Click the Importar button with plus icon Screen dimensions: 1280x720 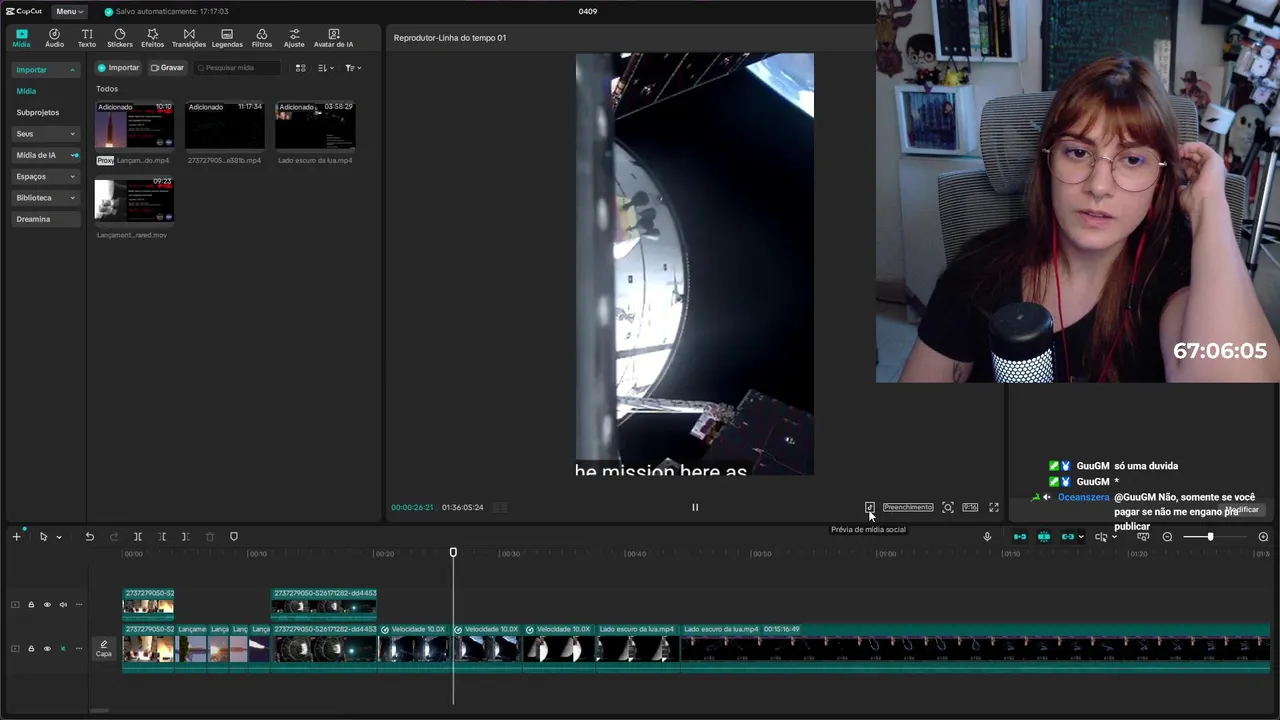click(118, 68)
